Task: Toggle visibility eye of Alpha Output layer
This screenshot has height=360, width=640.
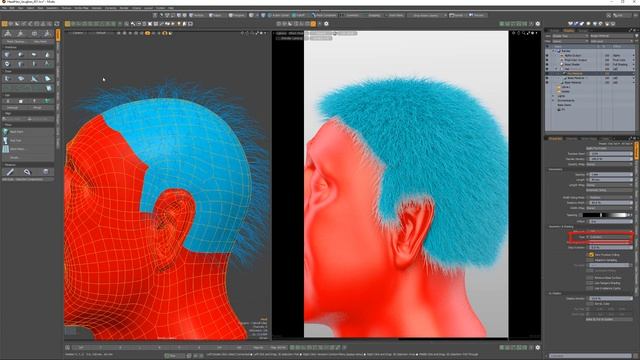Action: 547,56
